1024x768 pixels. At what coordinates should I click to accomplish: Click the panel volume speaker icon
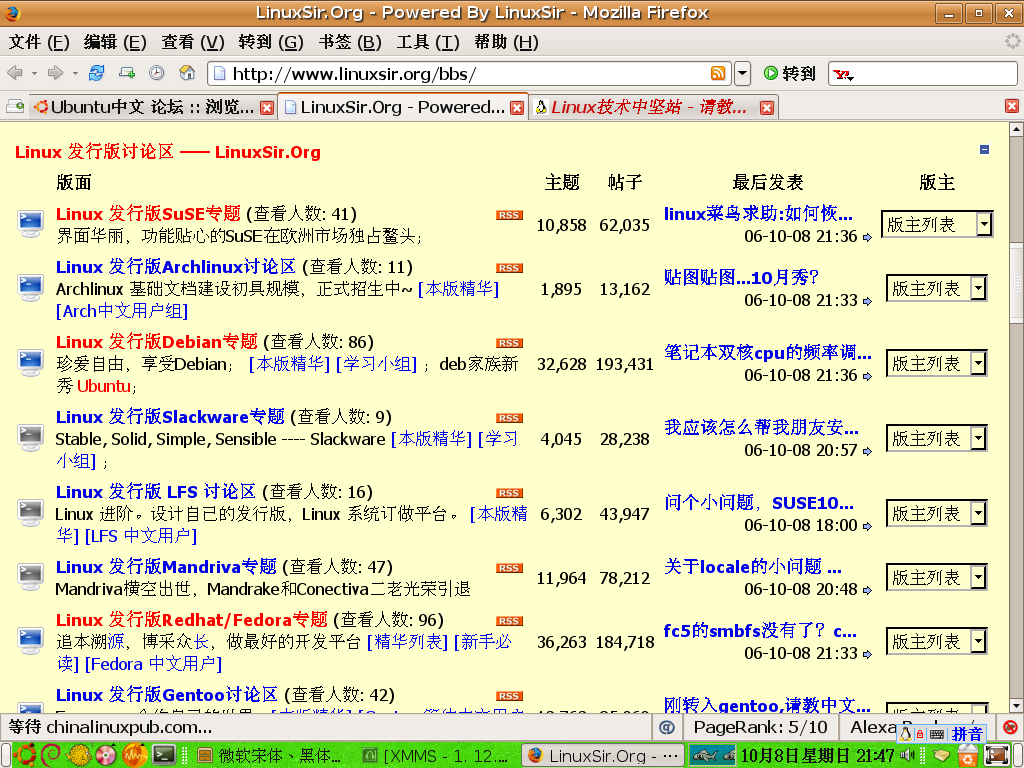[907, 756]
